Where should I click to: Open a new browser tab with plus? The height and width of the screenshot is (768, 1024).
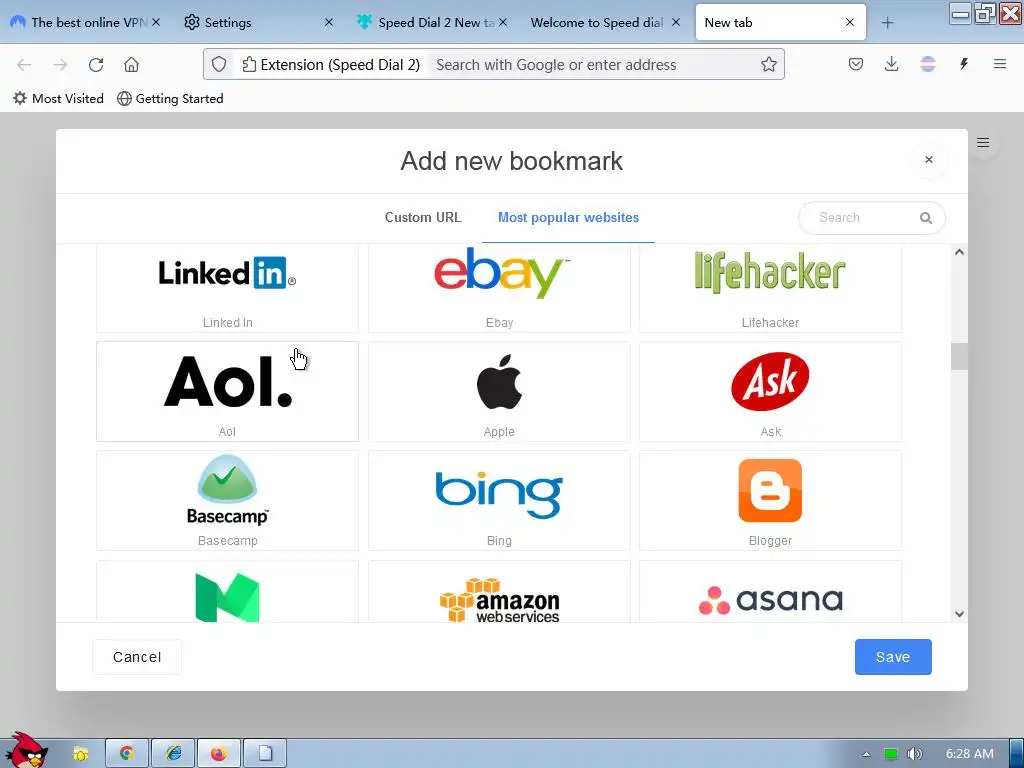click(887, 23)
